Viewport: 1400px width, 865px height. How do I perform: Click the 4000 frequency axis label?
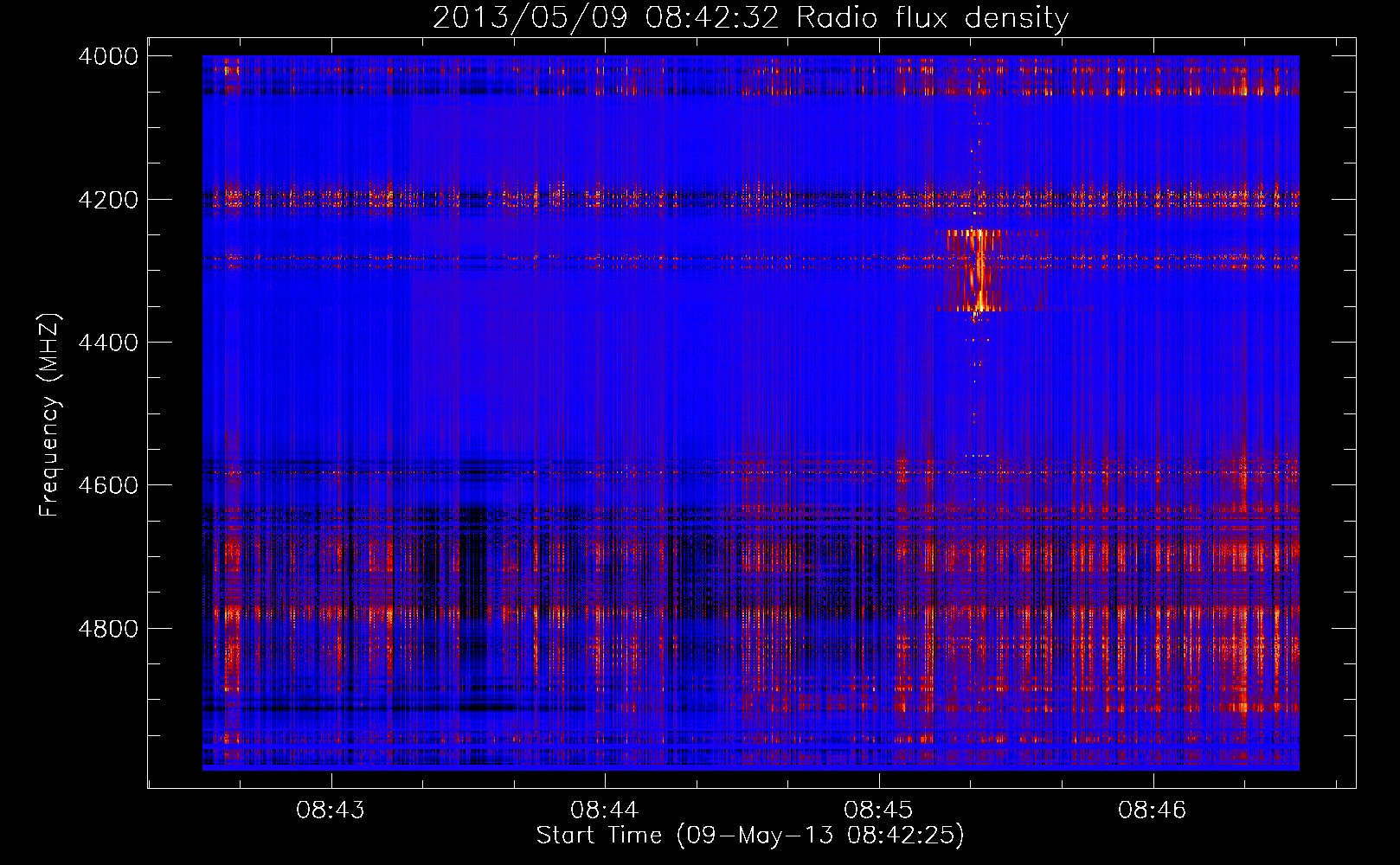108,56
